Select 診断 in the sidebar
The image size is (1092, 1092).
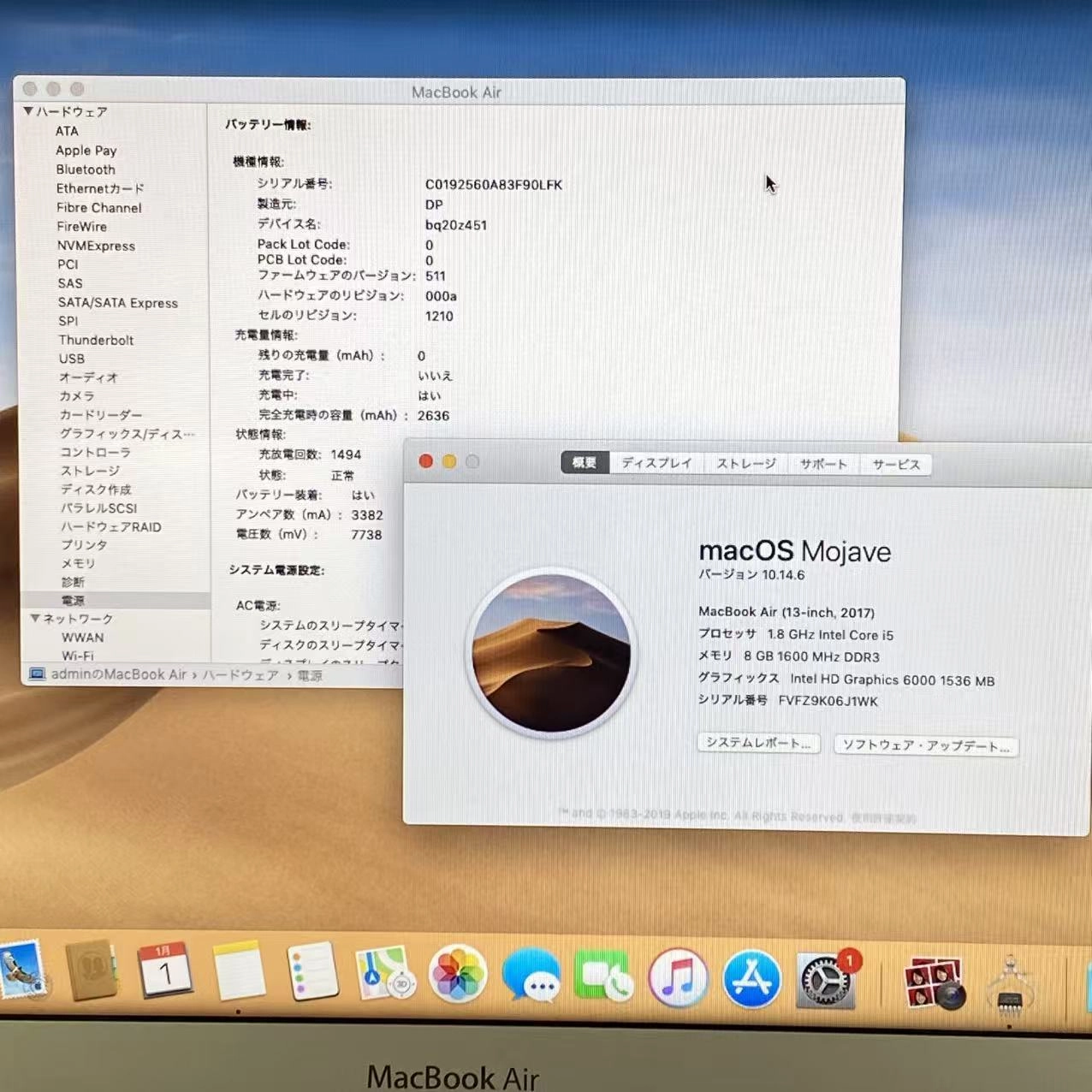(73, 582)
